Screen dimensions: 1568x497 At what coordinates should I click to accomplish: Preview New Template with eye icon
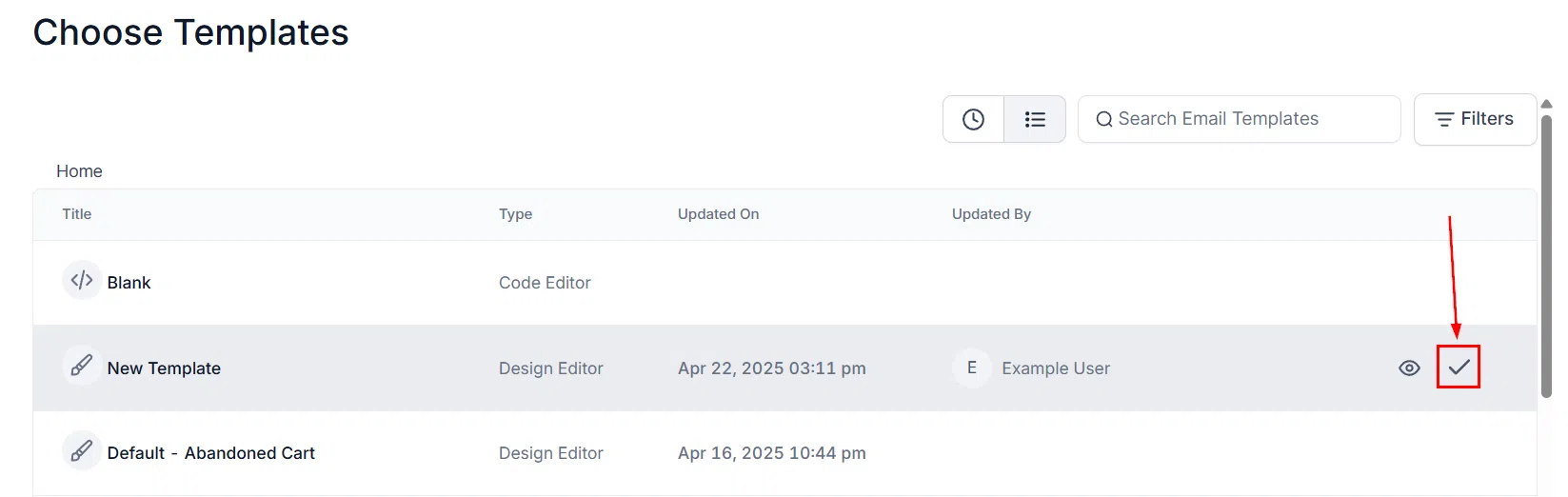pos(1409,368)
